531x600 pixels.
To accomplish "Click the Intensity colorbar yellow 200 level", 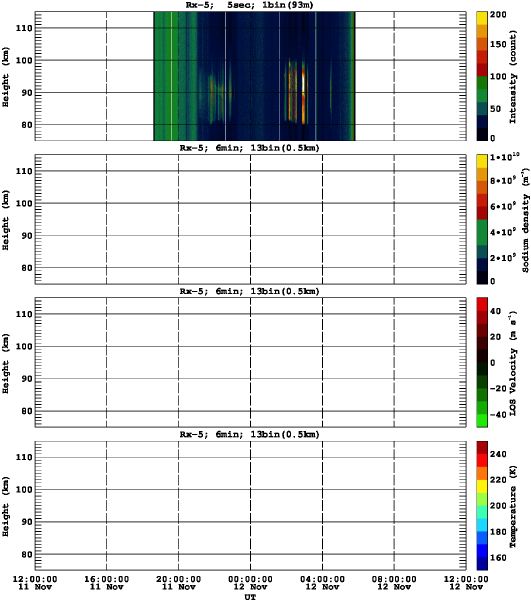I will pos(482,18).
